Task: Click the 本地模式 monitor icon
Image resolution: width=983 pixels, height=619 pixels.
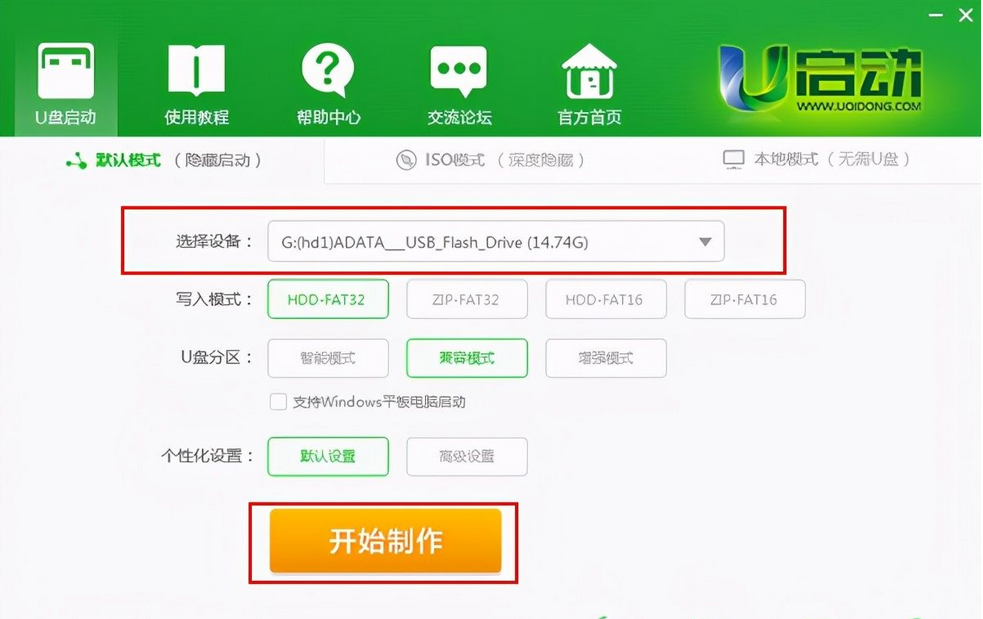Action: pyautogui.click(x=733, y=159)
